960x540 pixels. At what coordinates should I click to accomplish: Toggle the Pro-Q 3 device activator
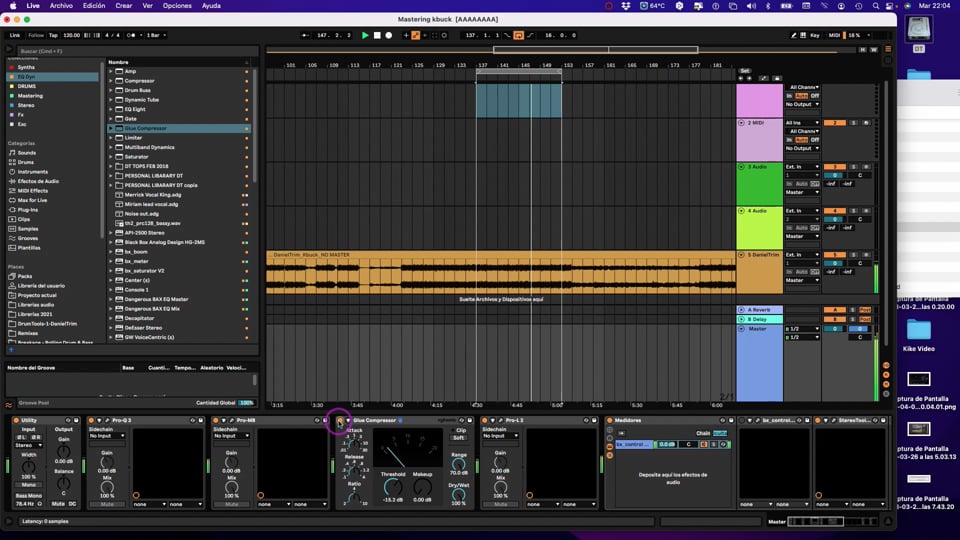(91, 421)
